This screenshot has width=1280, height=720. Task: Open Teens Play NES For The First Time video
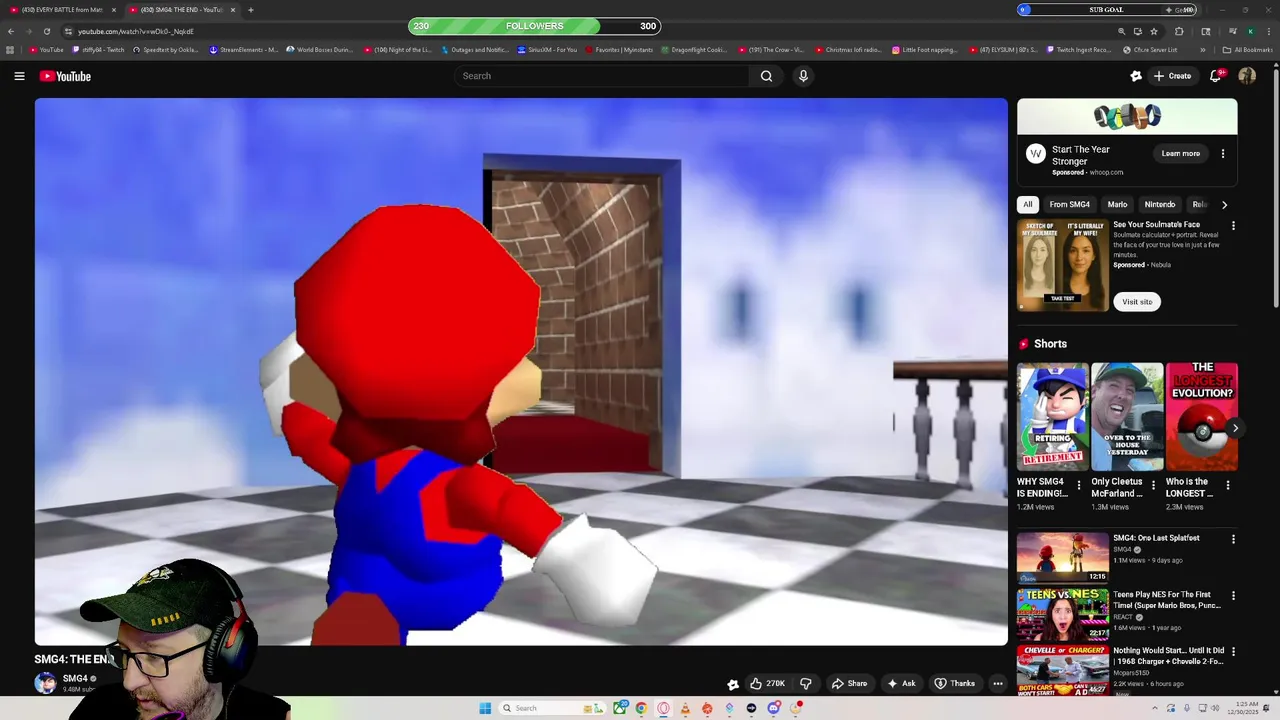click(x=1167, y=600)
